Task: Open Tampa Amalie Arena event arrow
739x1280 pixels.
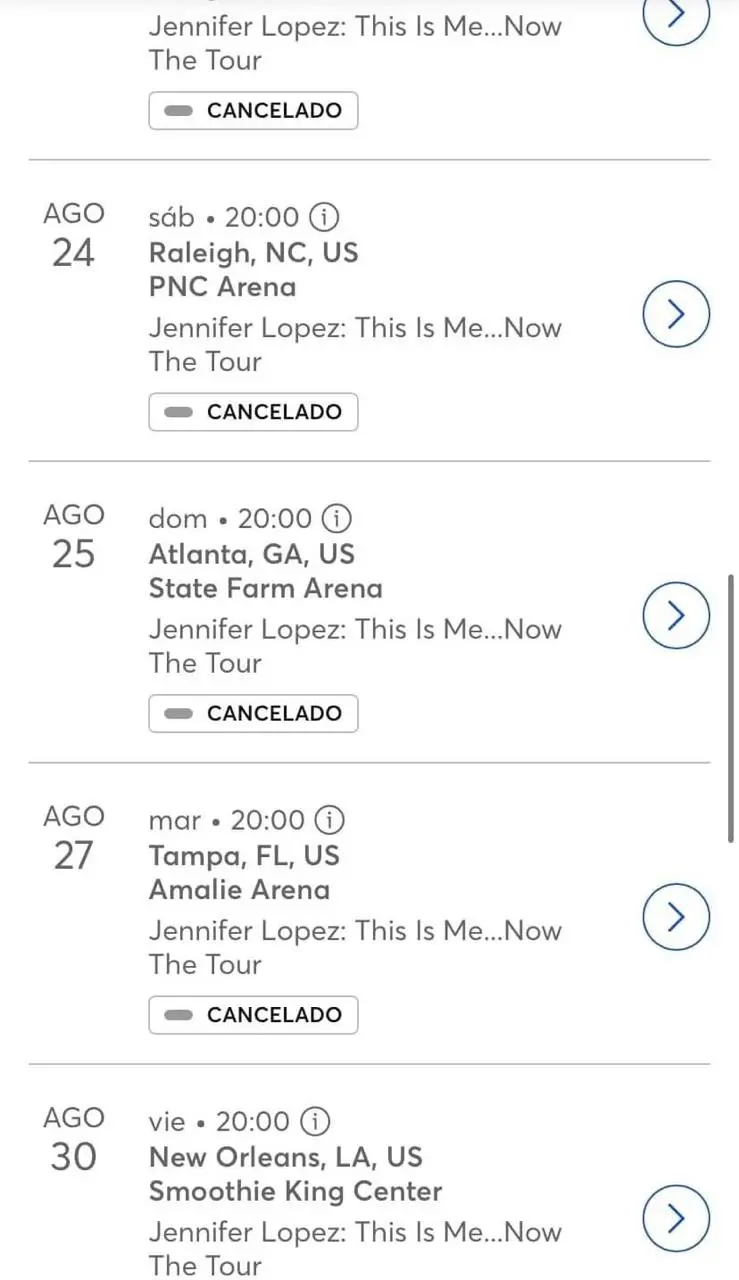Action: [675, 917]
